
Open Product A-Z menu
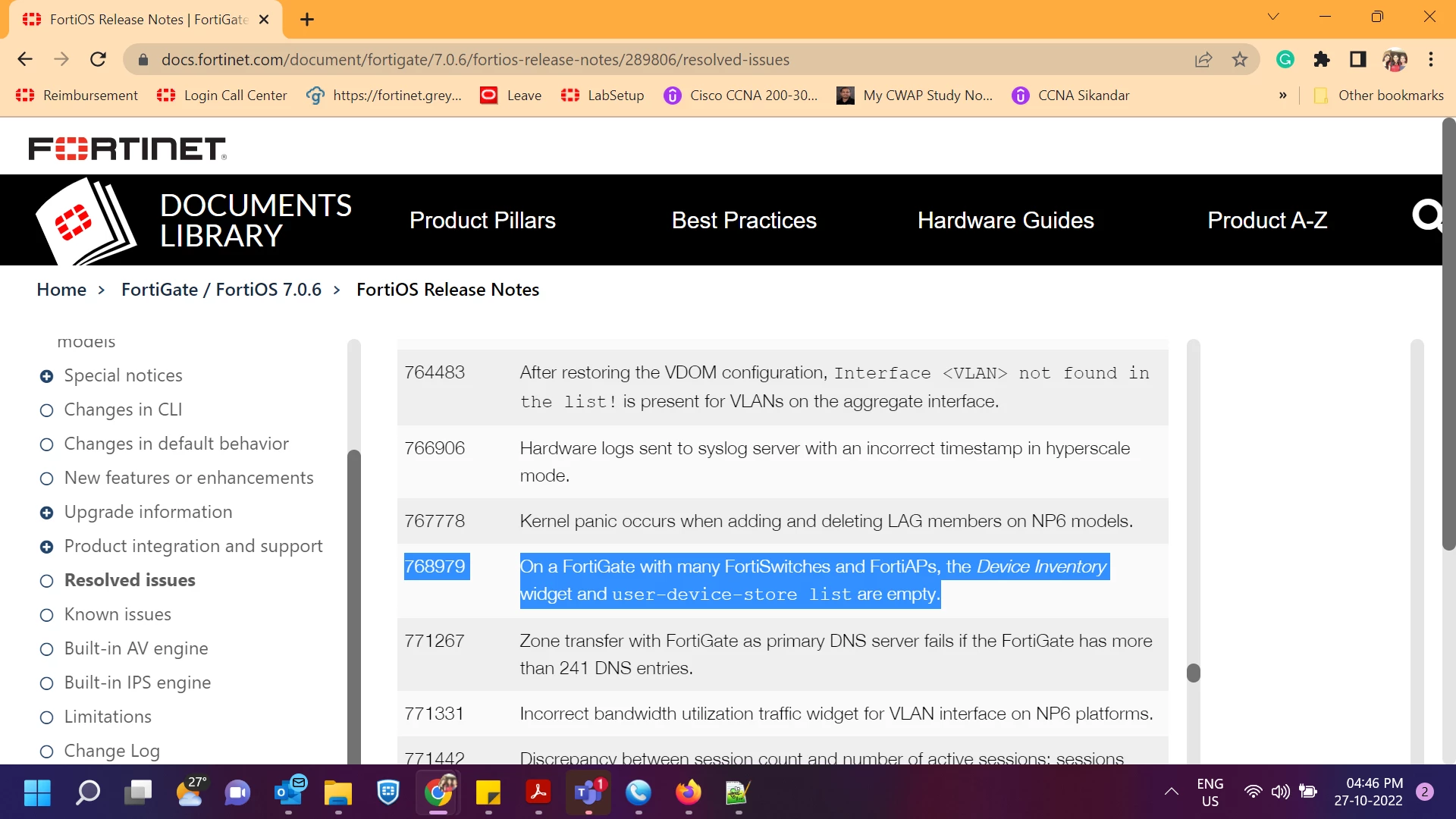coord(1267,221)
